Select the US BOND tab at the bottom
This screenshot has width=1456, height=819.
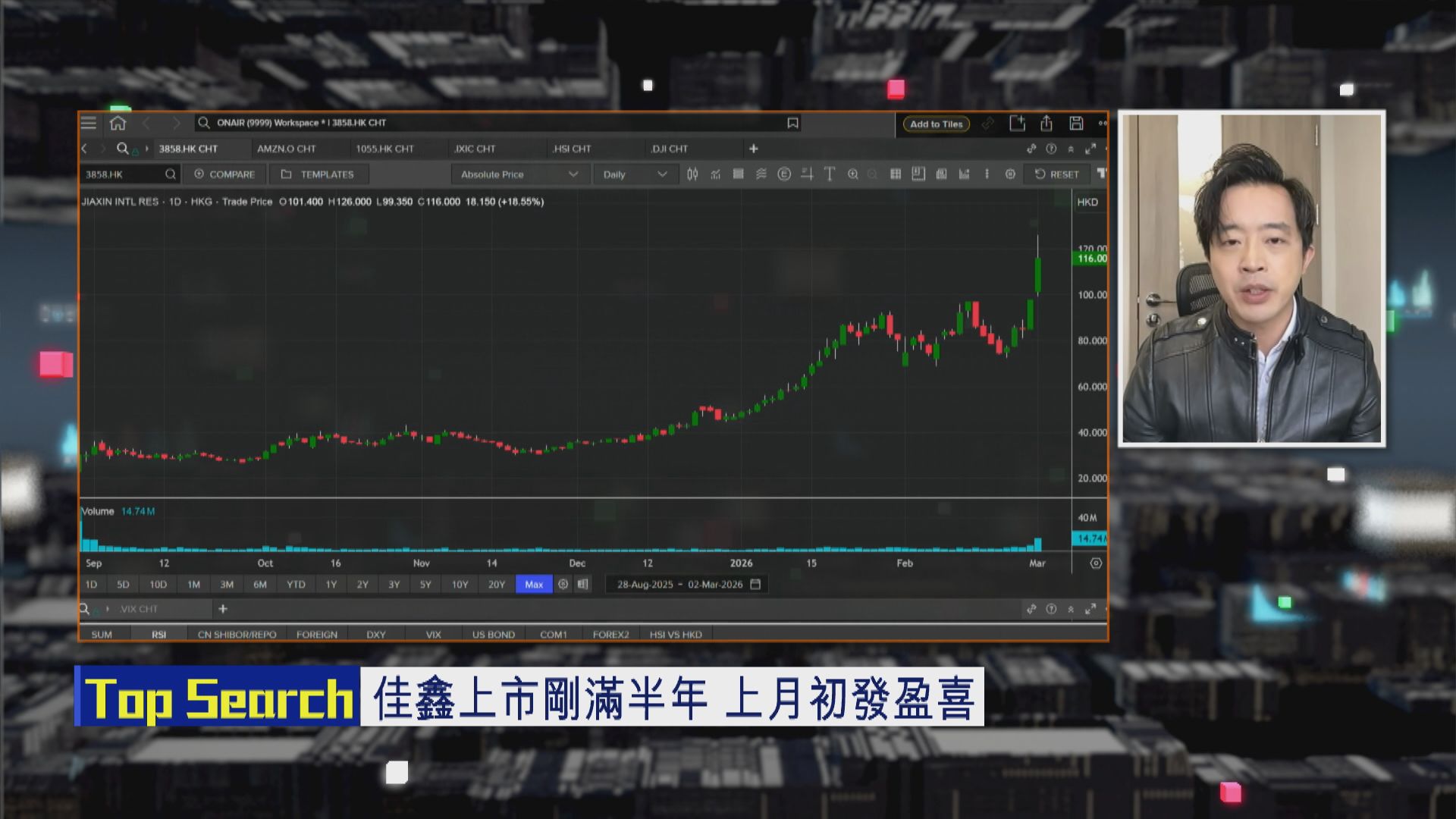click(x=492, y=634)
